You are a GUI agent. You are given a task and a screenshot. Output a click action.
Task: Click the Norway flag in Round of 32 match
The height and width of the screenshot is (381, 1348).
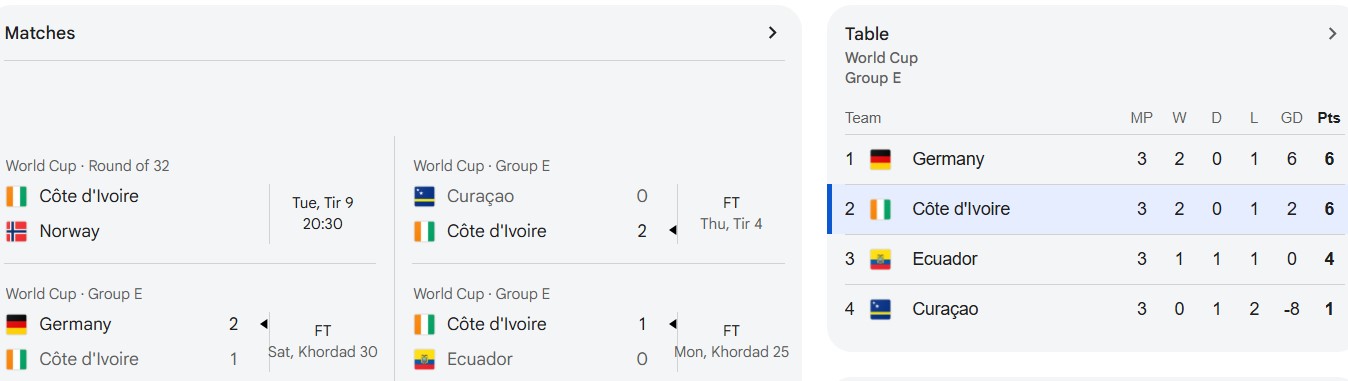[16, 231]
